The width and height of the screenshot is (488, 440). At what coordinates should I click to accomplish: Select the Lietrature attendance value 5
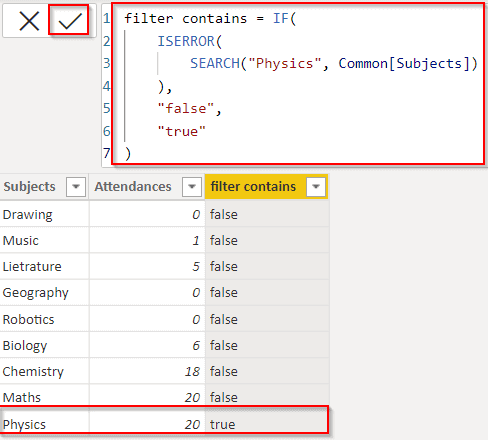tap(147, 266)
